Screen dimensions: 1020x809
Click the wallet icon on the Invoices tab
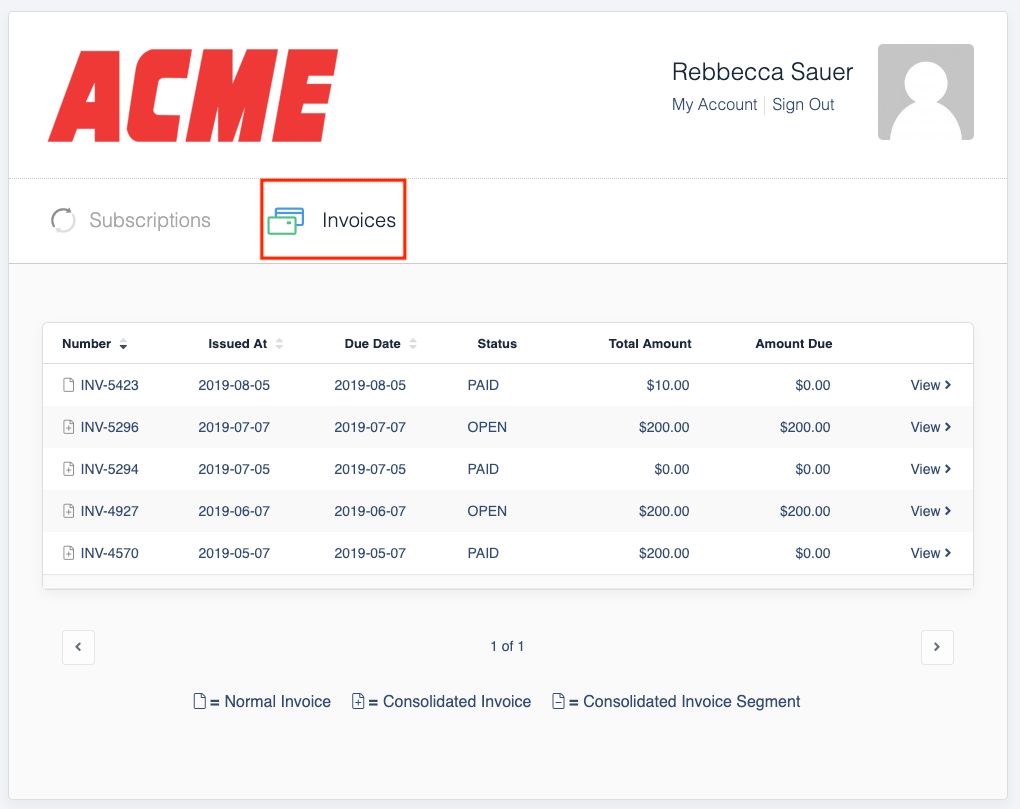click(287, 219)
